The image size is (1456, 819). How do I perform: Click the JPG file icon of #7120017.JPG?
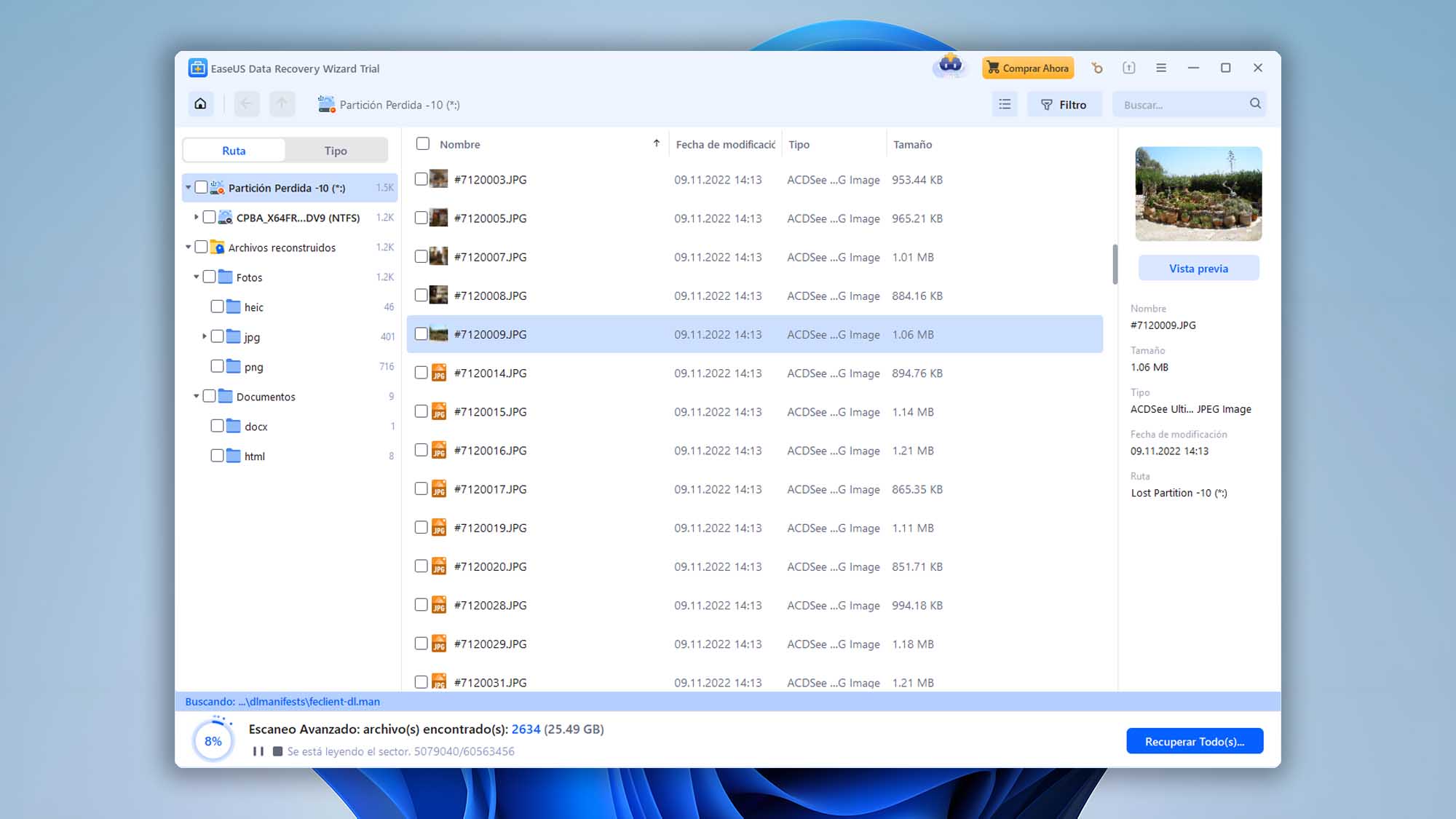click(x=439, y=488)
